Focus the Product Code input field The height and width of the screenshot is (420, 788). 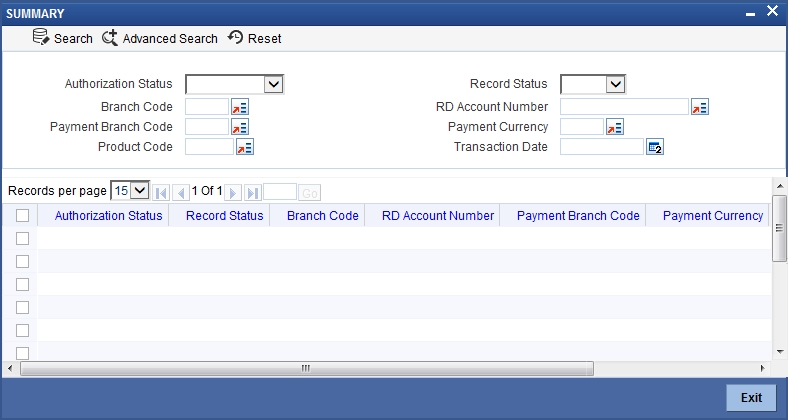point(210,147)
